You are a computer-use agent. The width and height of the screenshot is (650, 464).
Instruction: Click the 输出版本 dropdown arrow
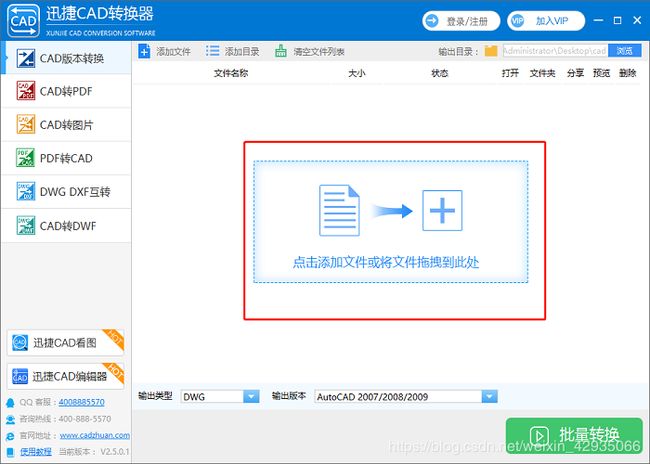coord(490,396)
